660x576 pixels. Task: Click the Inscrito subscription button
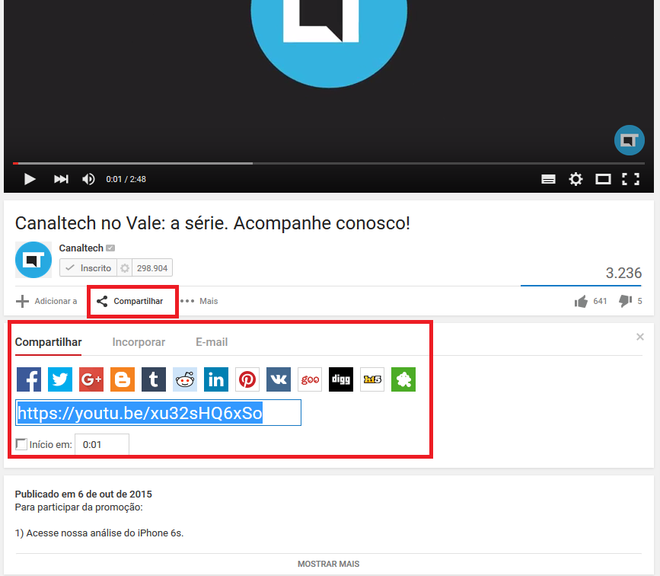click(88, 268)
